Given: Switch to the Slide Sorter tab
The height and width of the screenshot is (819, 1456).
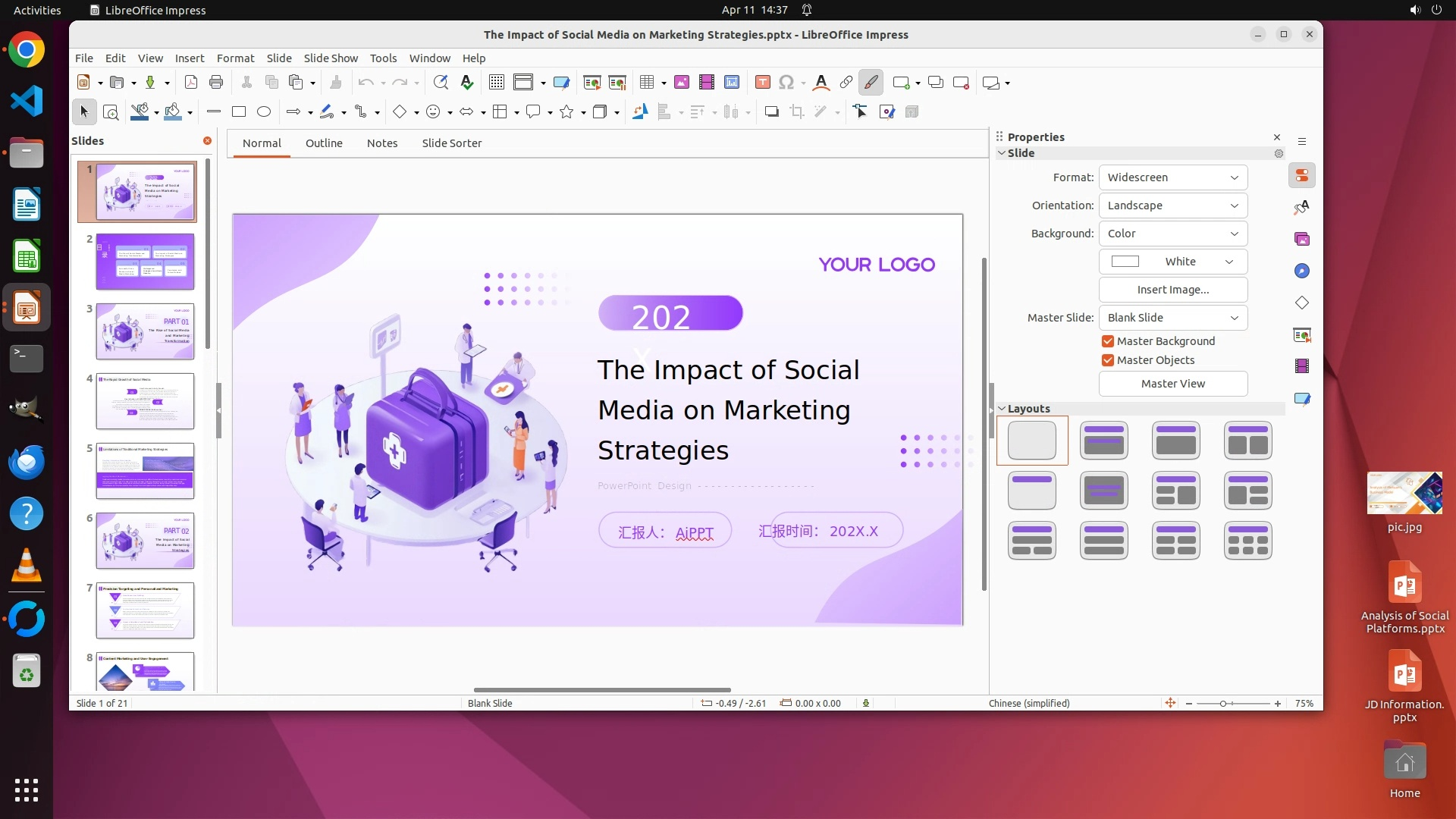Looking at the screenshot, I should pyautogui.click(x=451, y=143).
